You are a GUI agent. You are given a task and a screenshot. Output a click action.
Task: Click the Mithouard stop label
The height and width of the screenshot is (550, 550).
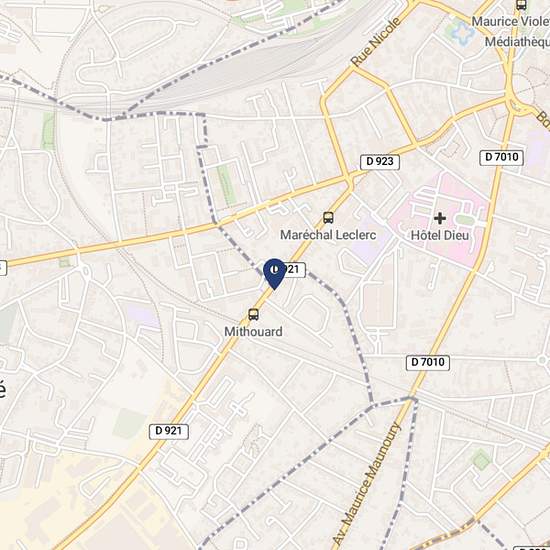pyautogui.click(x=253, y=331)
